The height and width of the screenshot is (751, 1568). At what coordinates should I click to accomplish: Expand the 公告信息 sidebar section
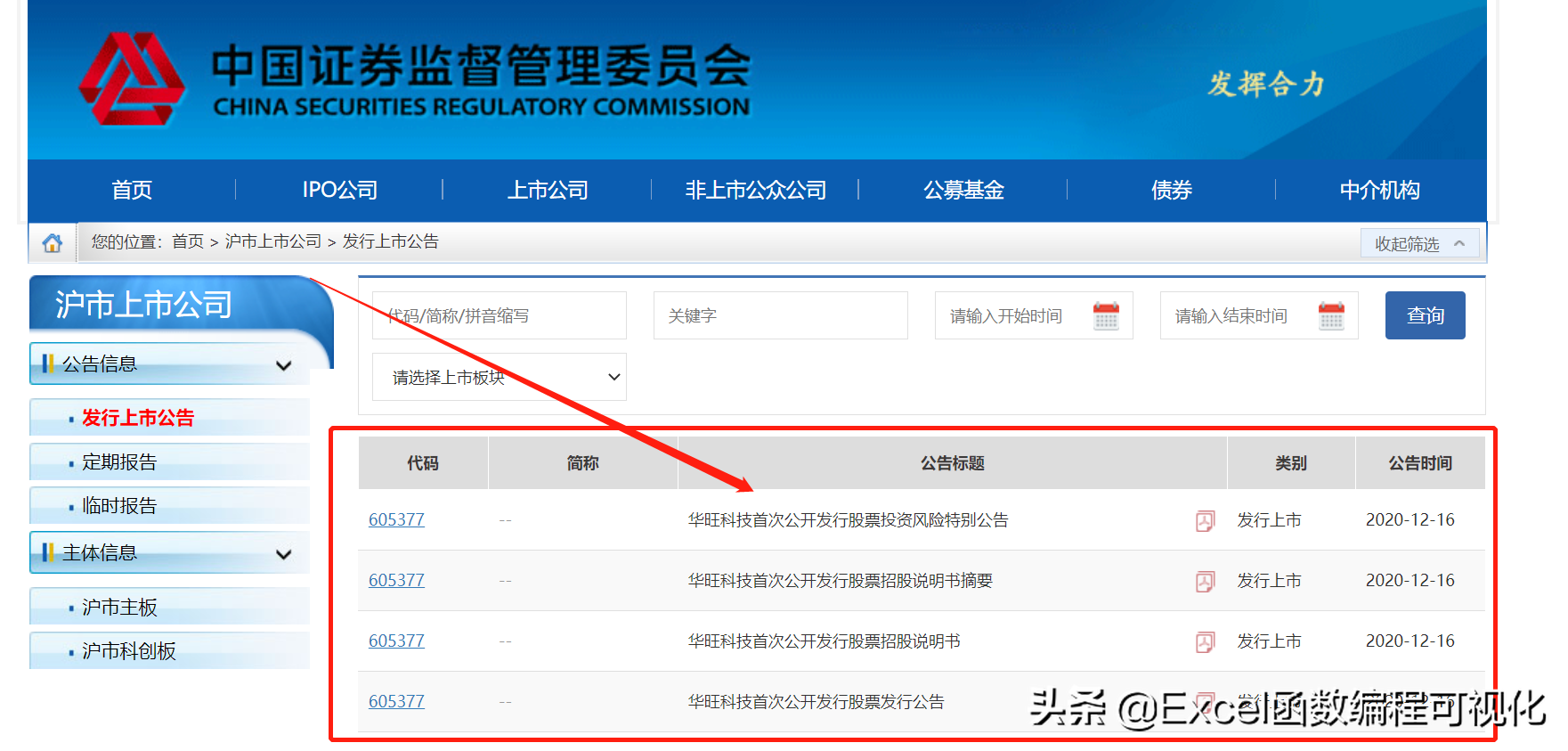pos(169,363)
